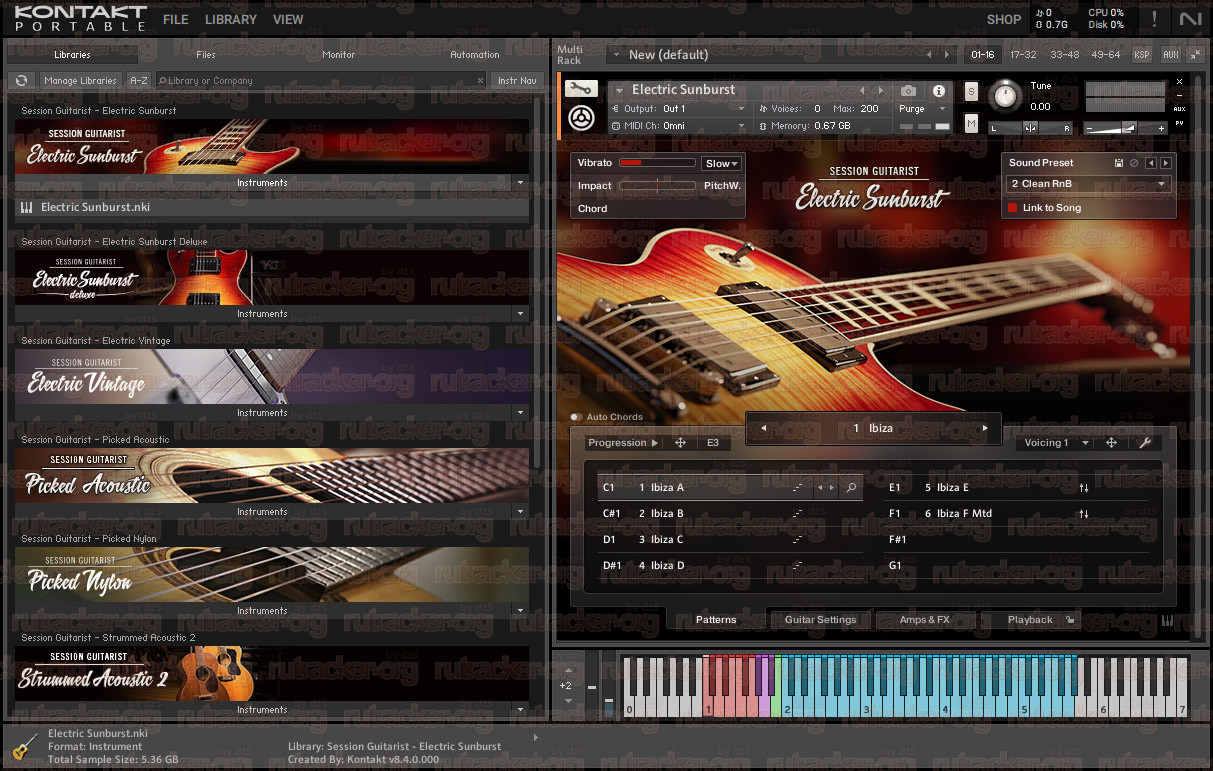
Task: Show instrument info with the i icon
Action: click(939, 90)
